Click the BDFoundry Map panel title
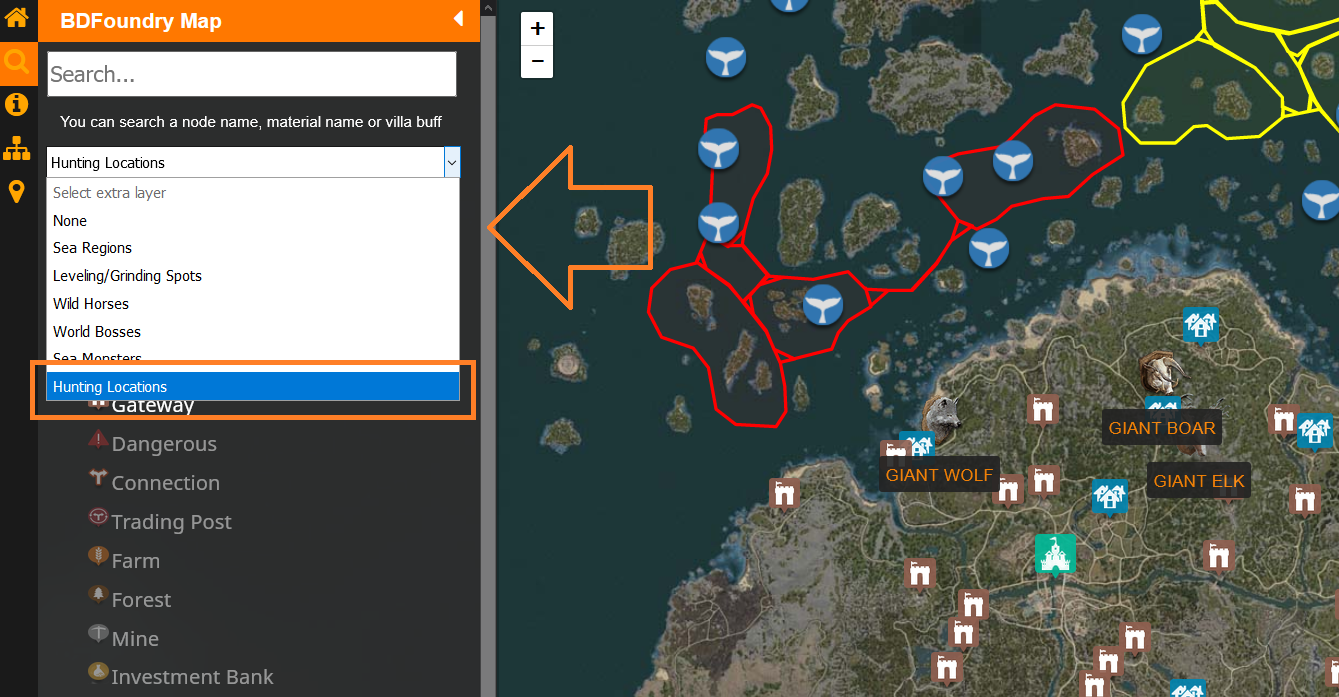This screenshot has width=1339, height=697. click(141, 21)
